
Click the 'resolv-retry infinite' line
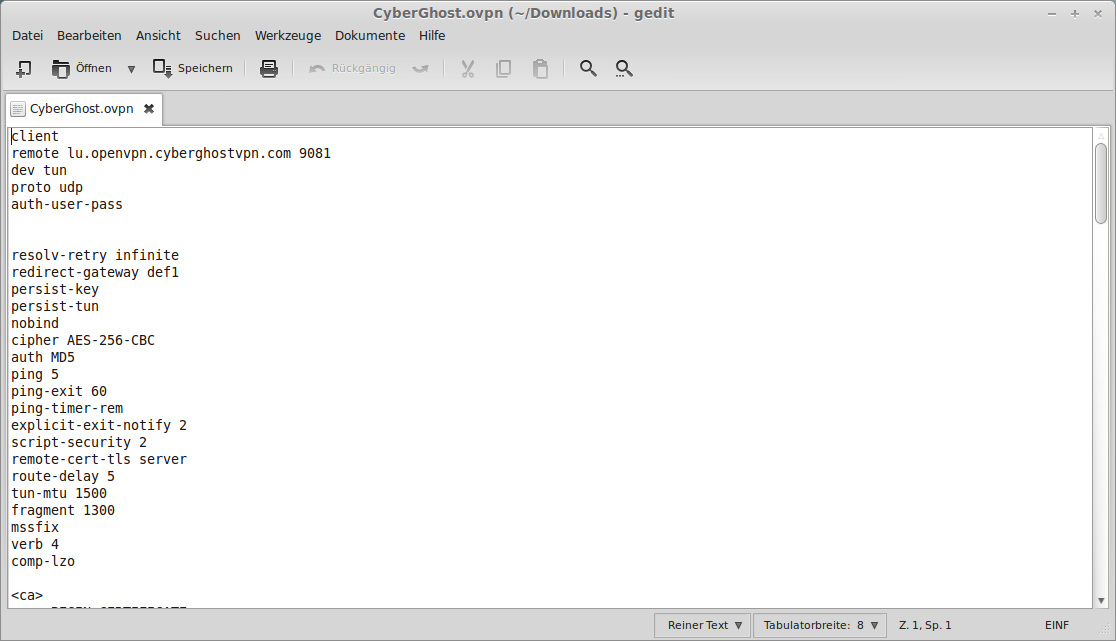click(95, 255)
